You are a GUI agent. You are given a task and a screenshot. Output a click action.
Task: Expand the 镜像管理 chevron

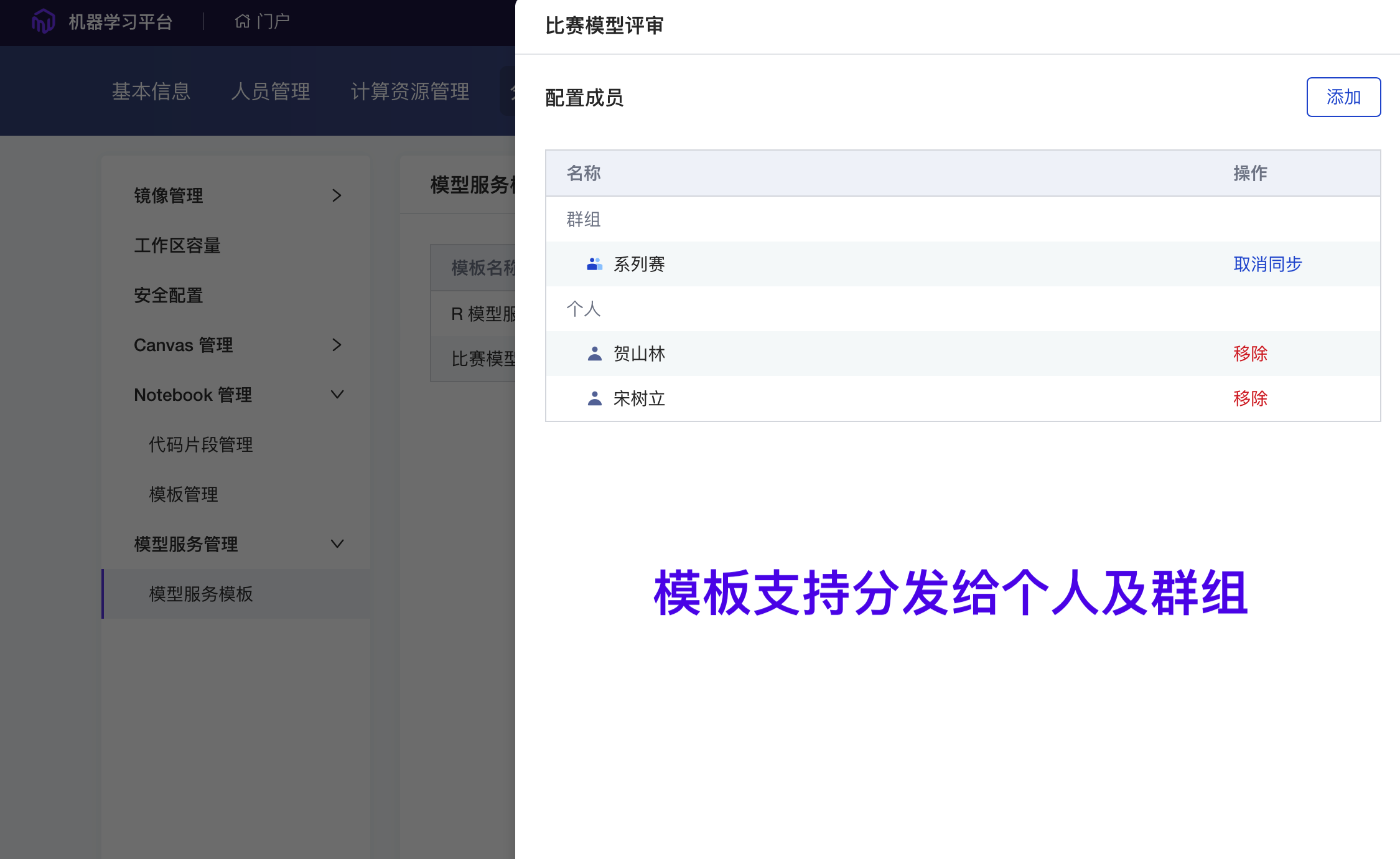point(337,195)
